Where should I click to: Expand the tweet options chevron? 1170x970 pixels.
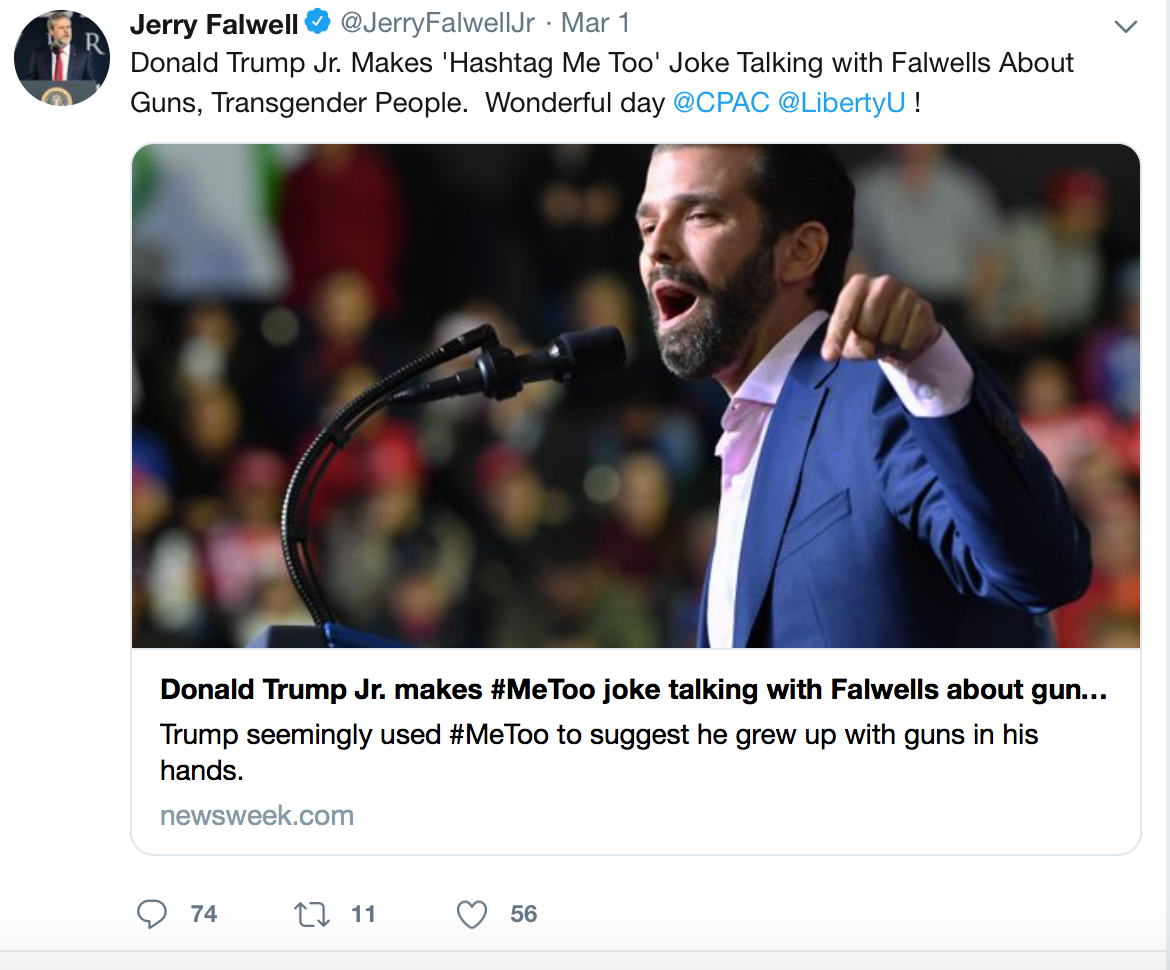pyautogui.click(x=1125, y=27)
